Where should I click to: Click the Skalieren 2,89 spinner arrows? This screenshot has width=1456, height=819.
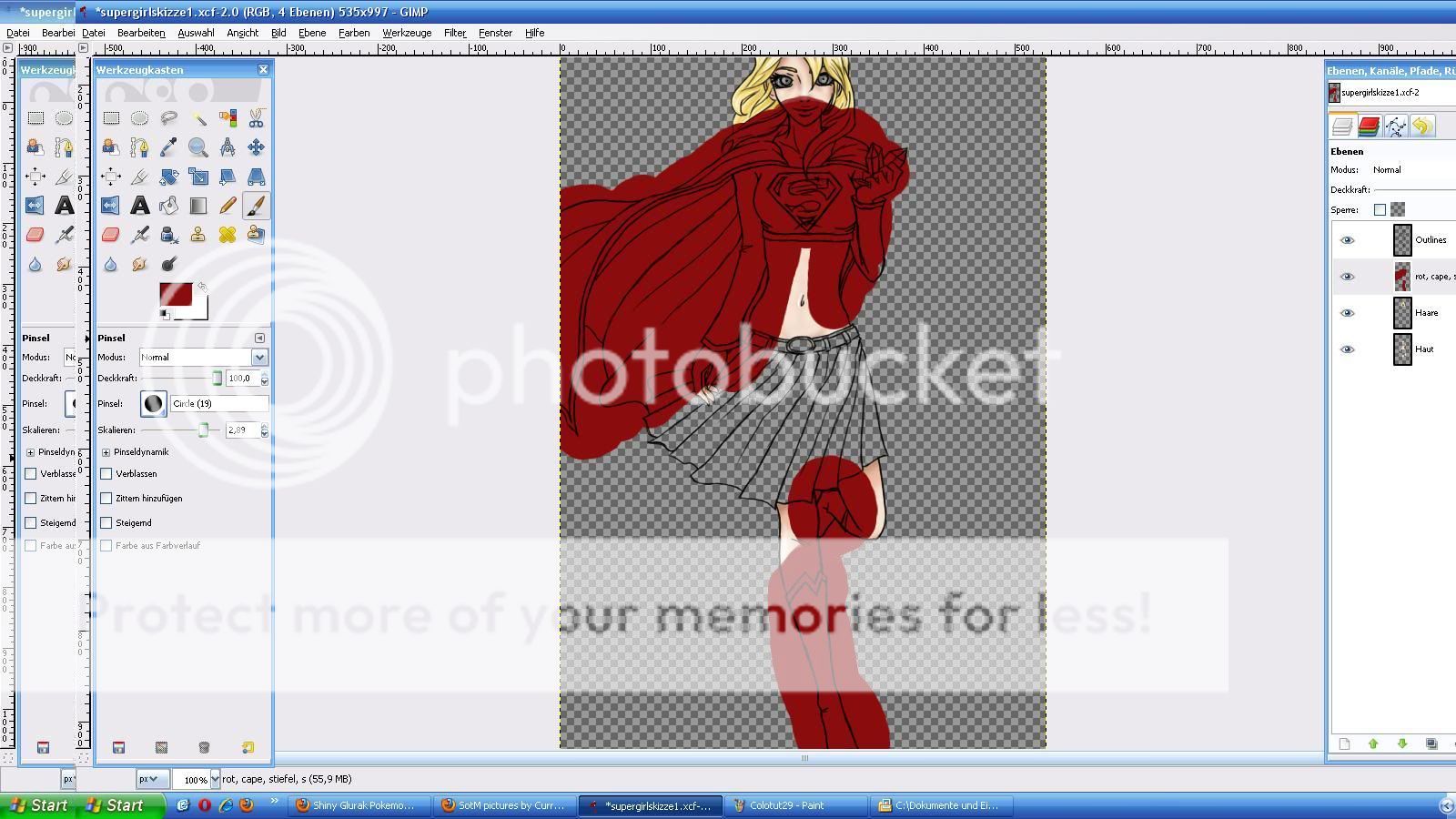pos(264,430)
